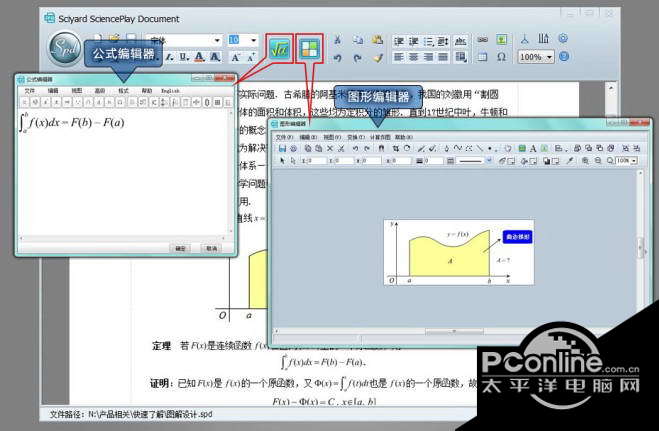Save drawing in the graphics editor toolbar
Viewport: 659px width, 431px height.
(282, 148)
